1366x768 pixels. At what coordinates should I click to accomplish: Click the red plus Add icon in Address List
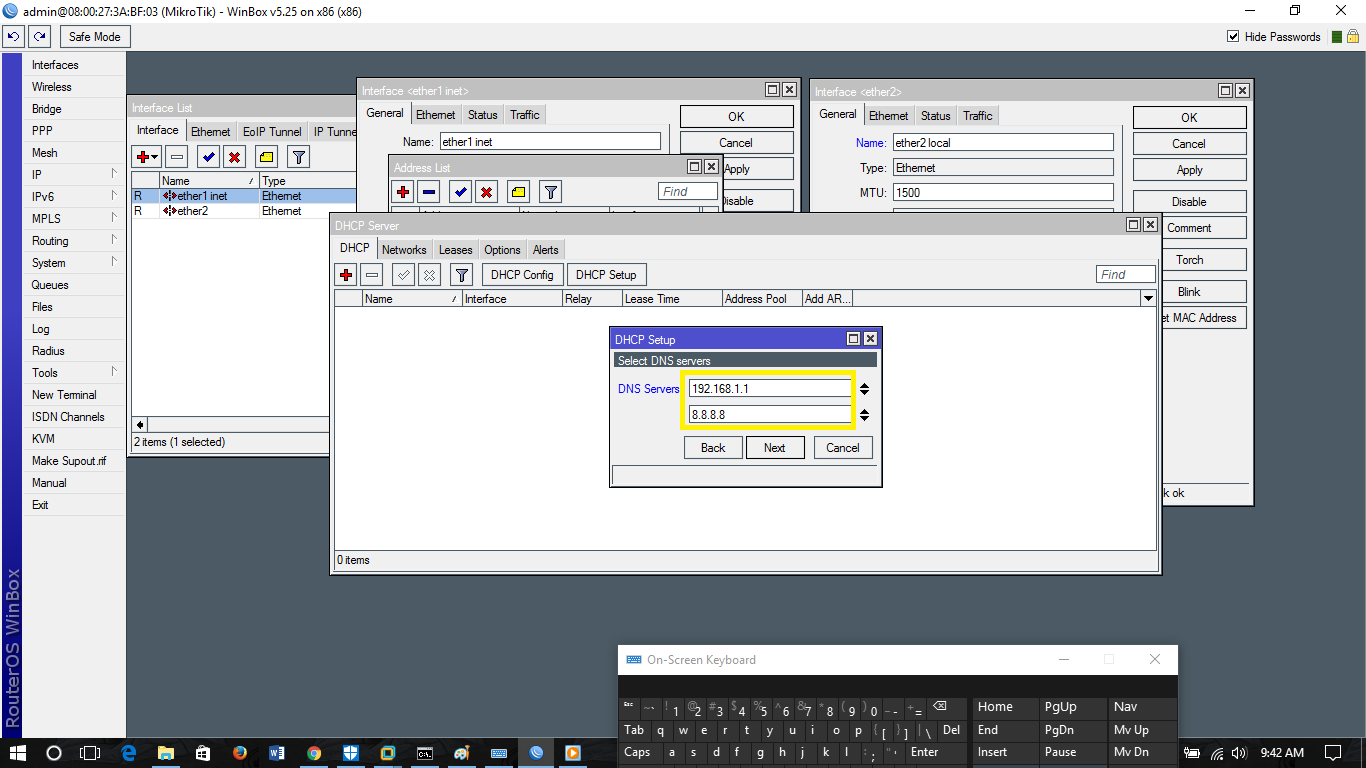tap(403, 192)
